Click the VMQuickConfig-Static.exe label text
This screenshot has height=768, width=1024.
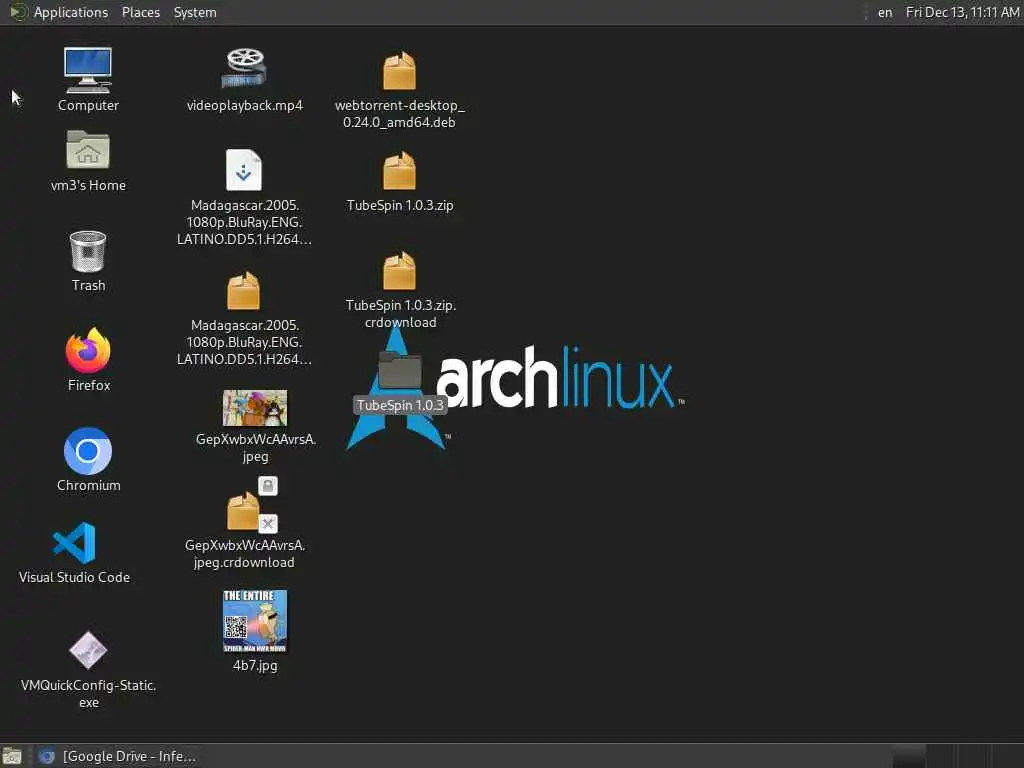point(88,694)
